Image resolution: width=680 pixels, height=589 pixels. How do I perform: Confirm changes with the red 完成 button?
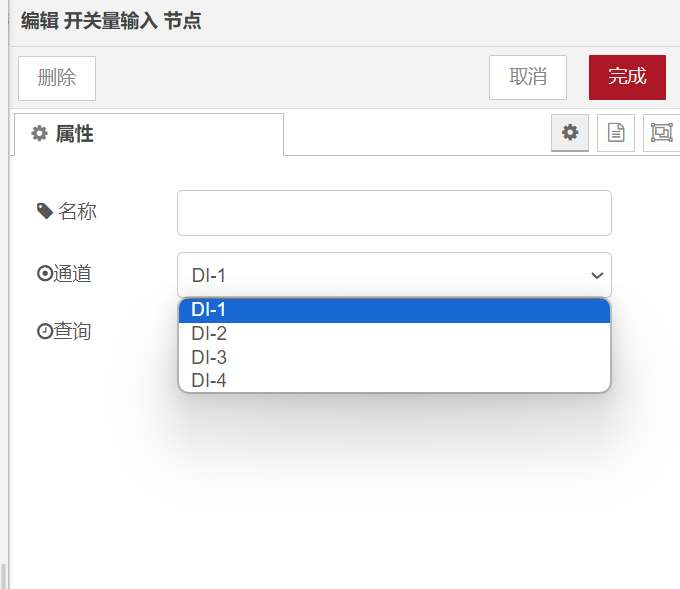click(x=627, y=77)
